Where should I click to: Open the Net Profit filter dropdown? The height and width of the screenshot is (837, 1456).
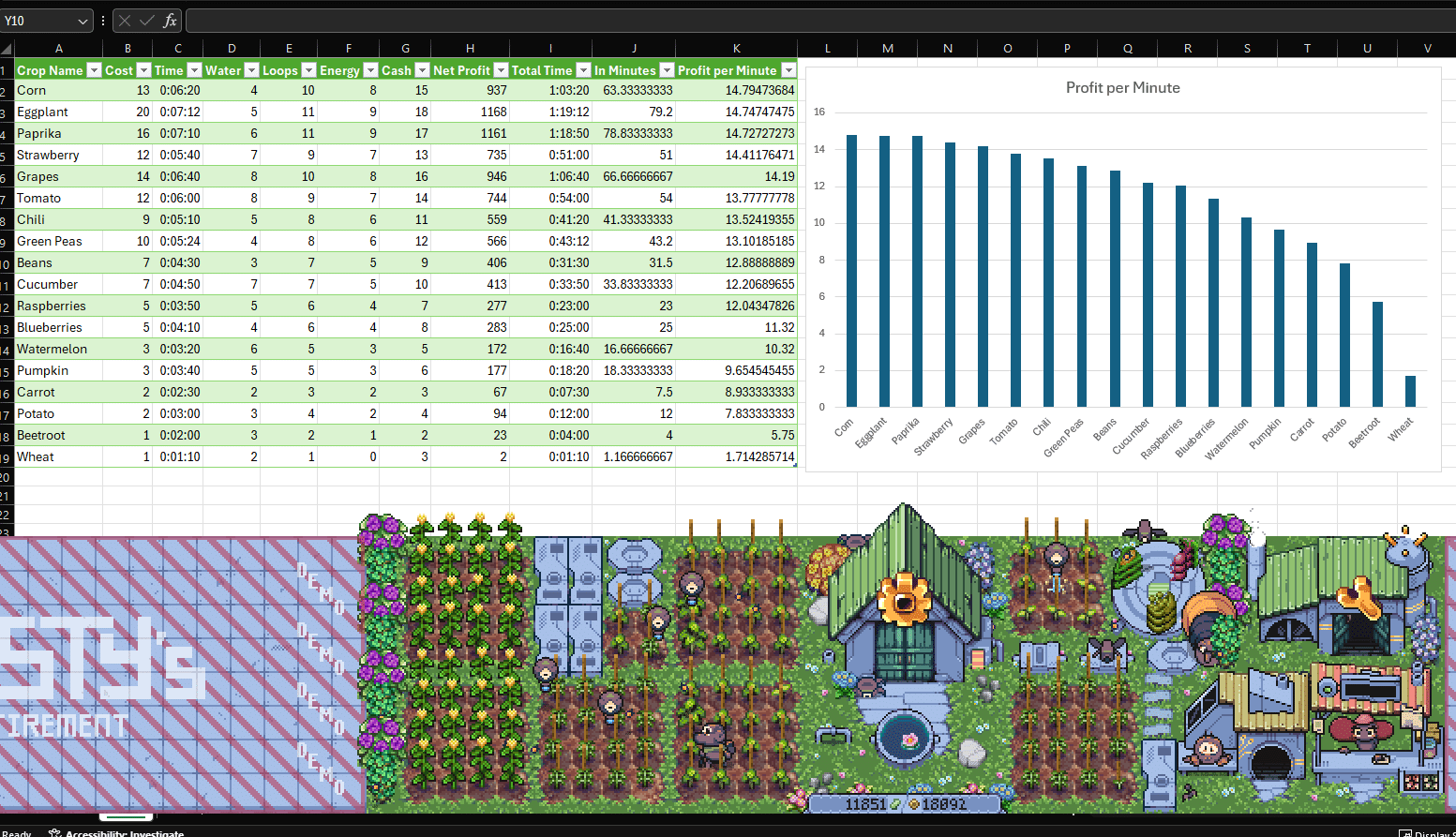[x=501, y=70]
